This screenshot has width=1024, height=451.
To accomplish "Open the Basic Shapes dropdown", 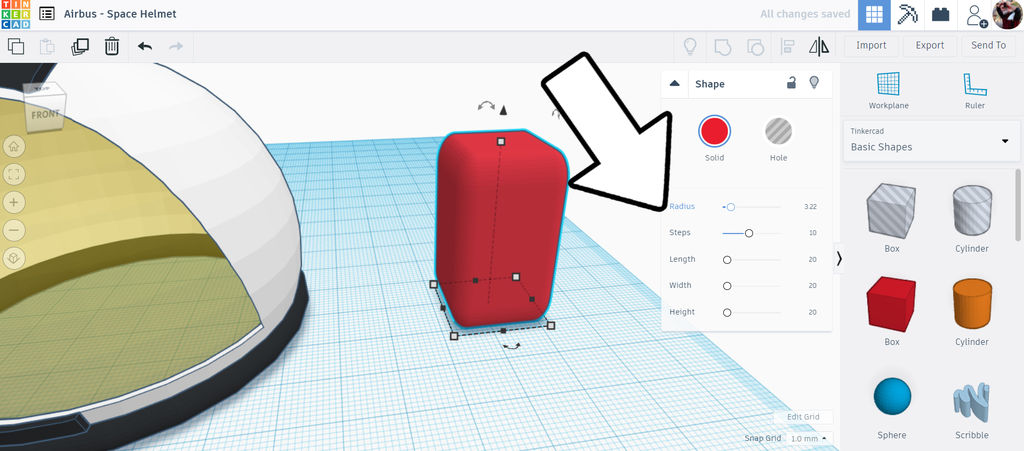I will point(930,140).
